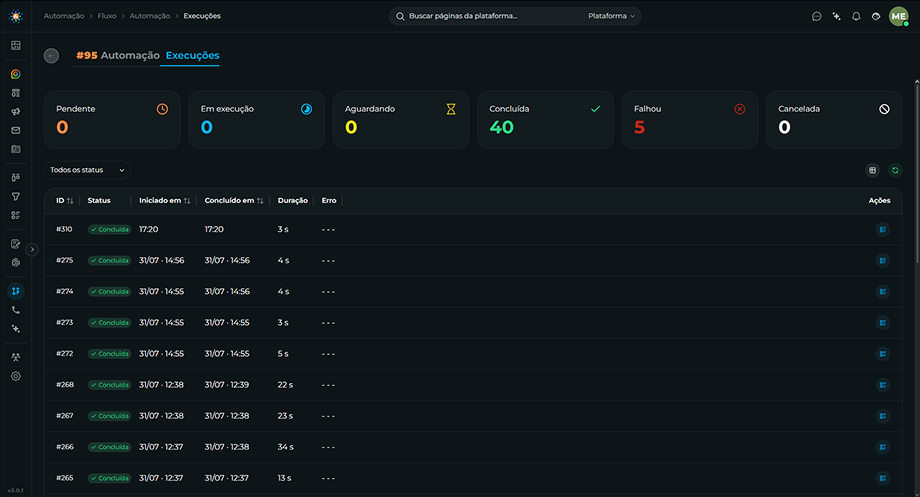Click the highlighted automation flow sidebar icon
Image resolution: width=920 pixels, height=497 pixels.
[16, 291]
